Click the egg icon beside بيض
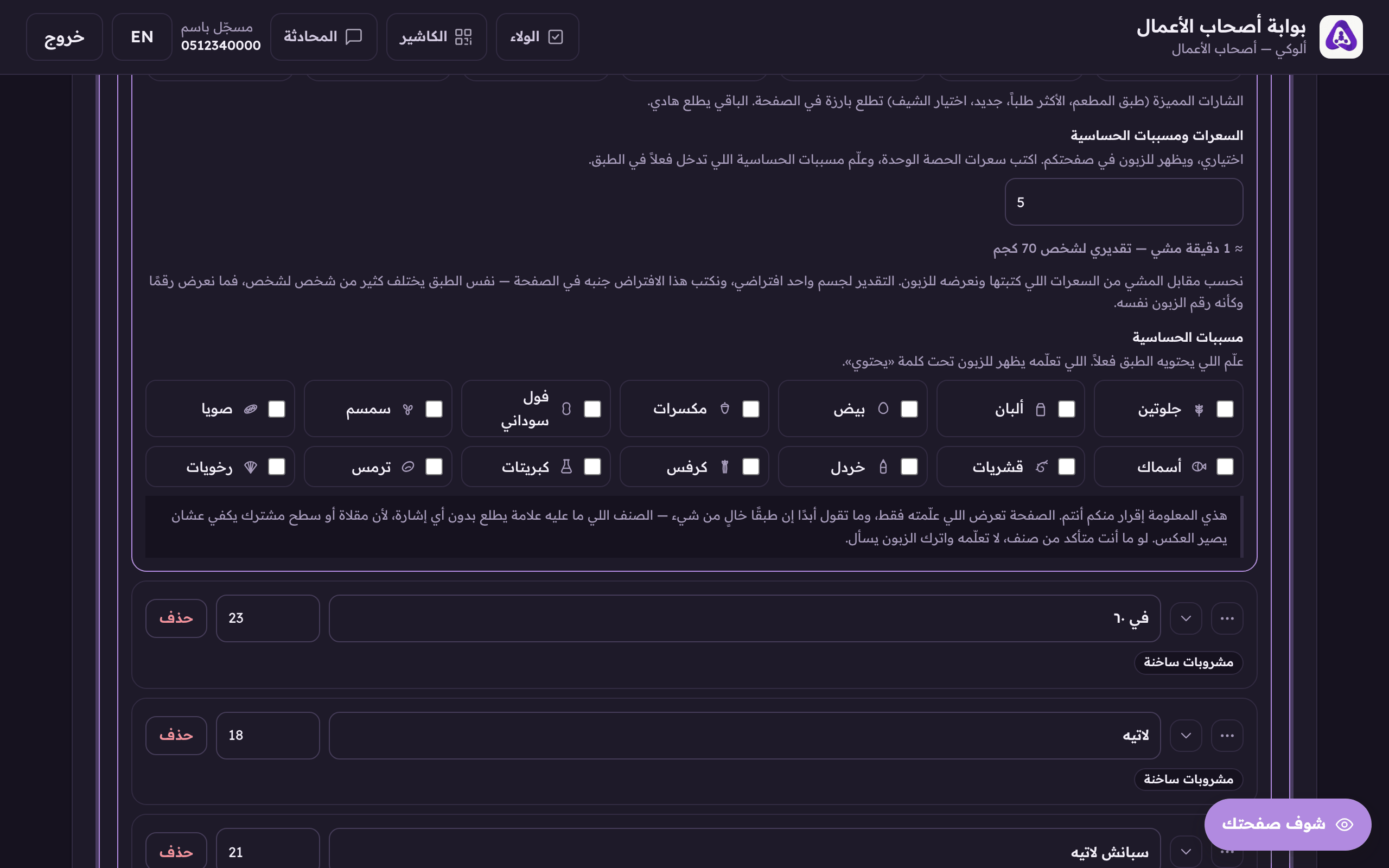1389x868 pixels. point(883,409)
